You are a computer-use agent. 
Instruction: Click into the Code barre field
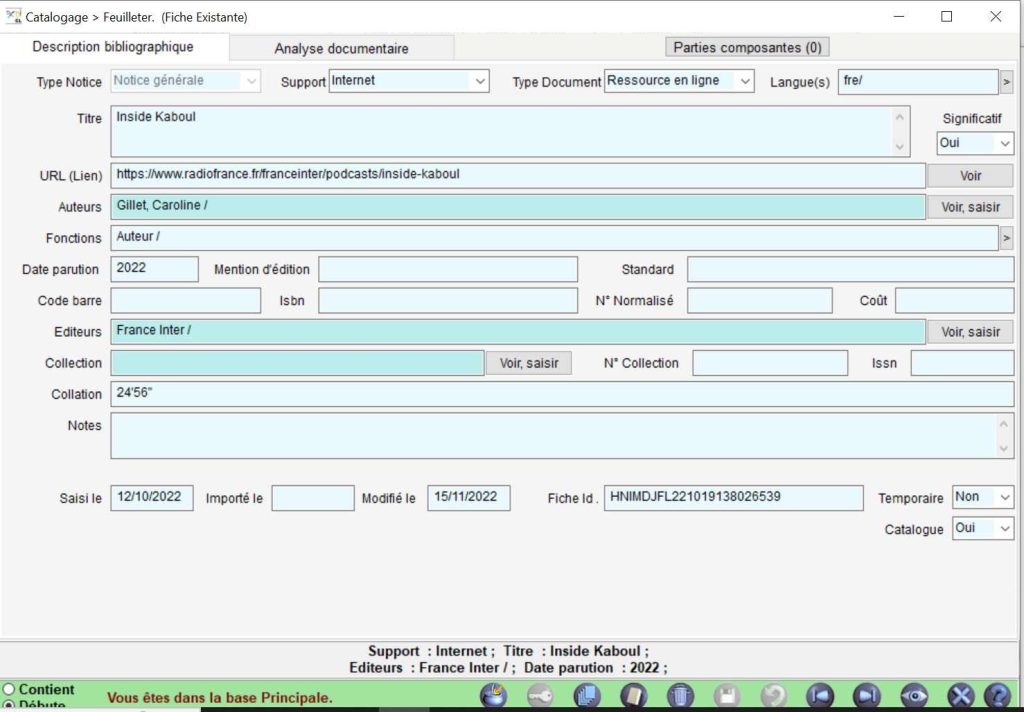coord(186,300)
